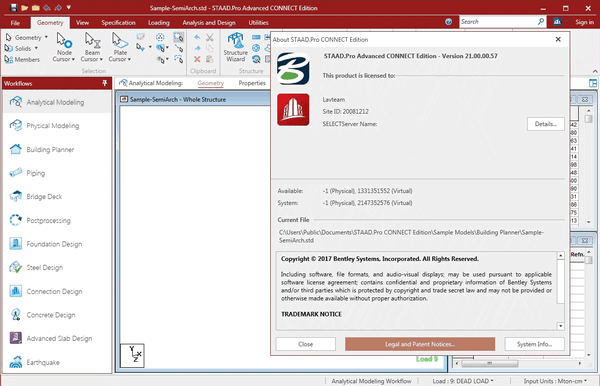Click the Paste icon in Clipboard group
Screen dimensions: 600x386
click(x=209, y=59)
